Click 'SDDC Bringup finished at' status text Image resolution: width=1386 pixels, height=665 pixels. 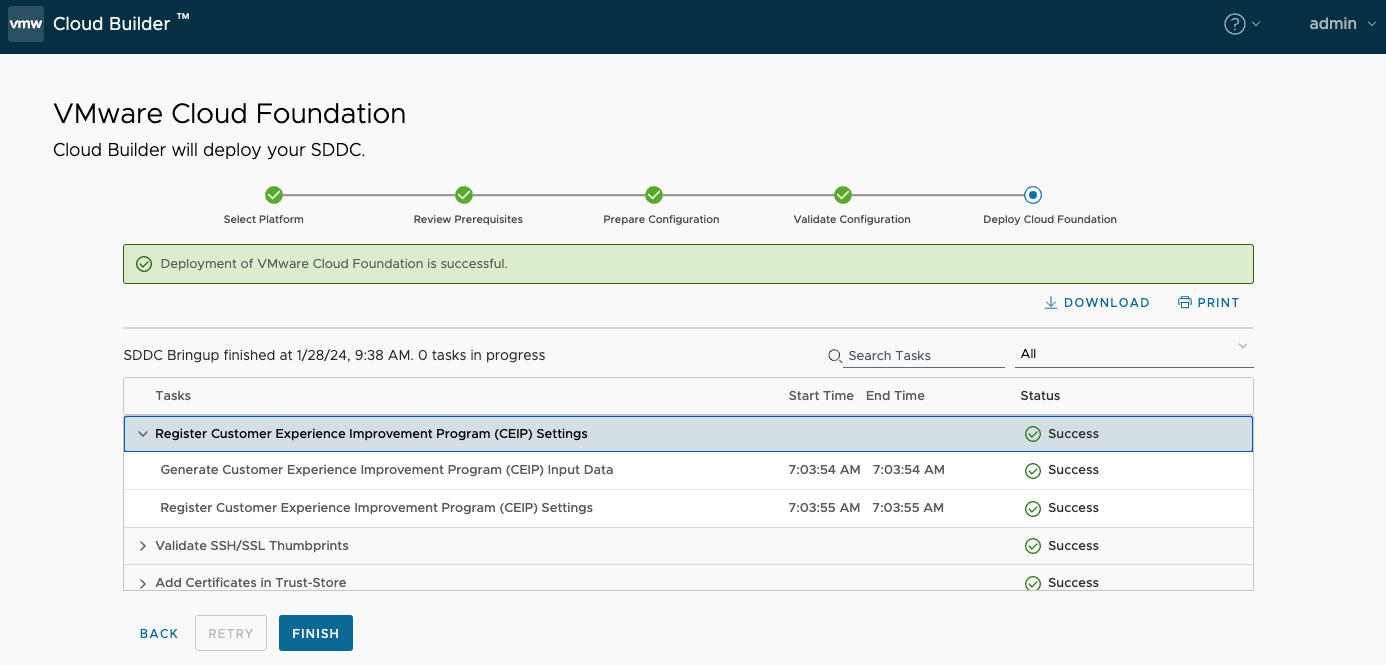click(334, 355)
